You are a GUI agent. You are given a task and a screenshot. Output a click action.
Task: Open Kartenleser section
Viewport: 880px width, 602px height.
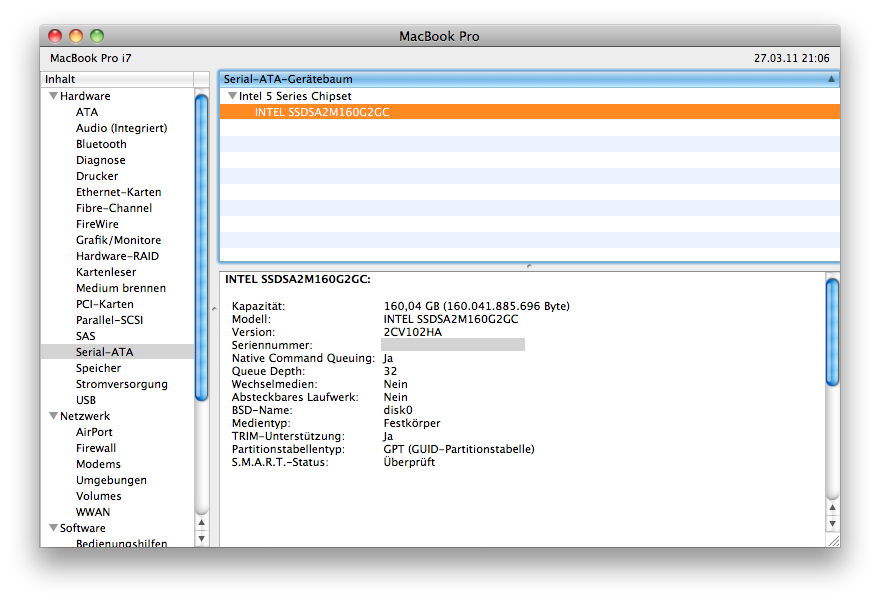106,272
